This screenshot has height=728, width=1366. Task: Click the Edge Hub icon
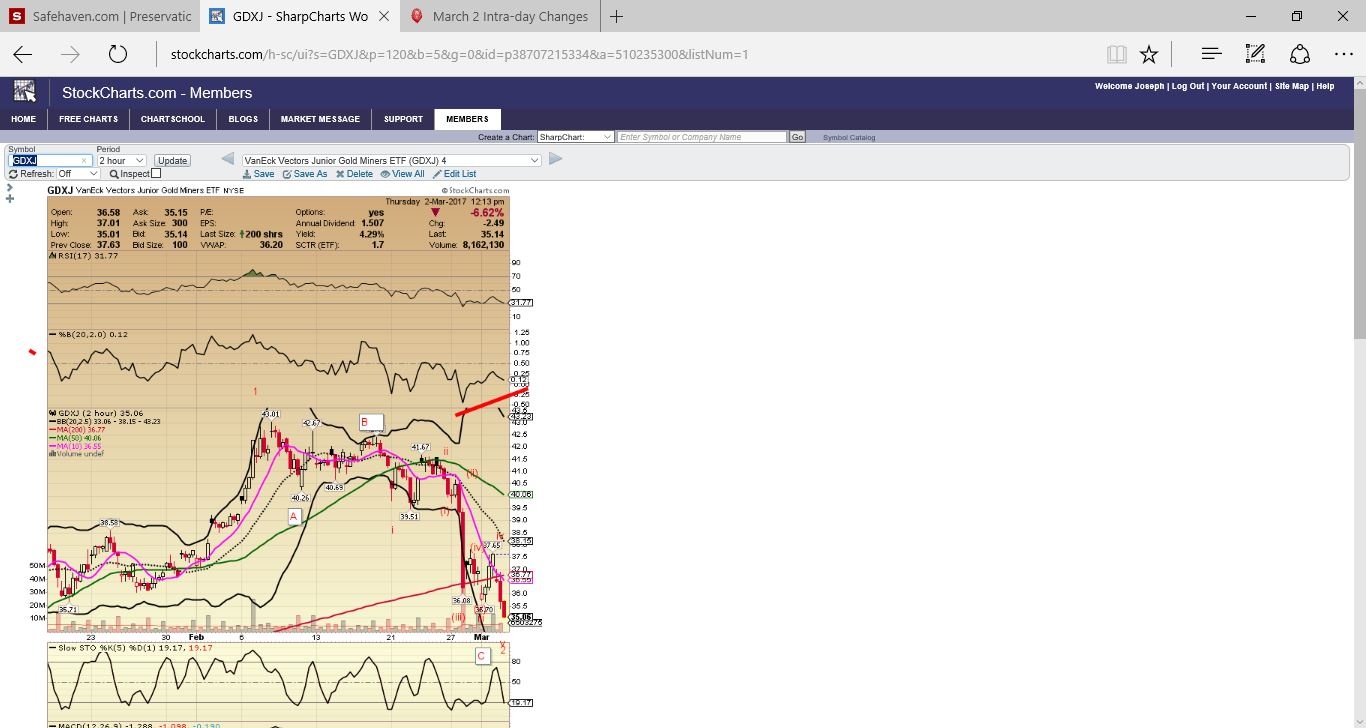coord(1211,54)
